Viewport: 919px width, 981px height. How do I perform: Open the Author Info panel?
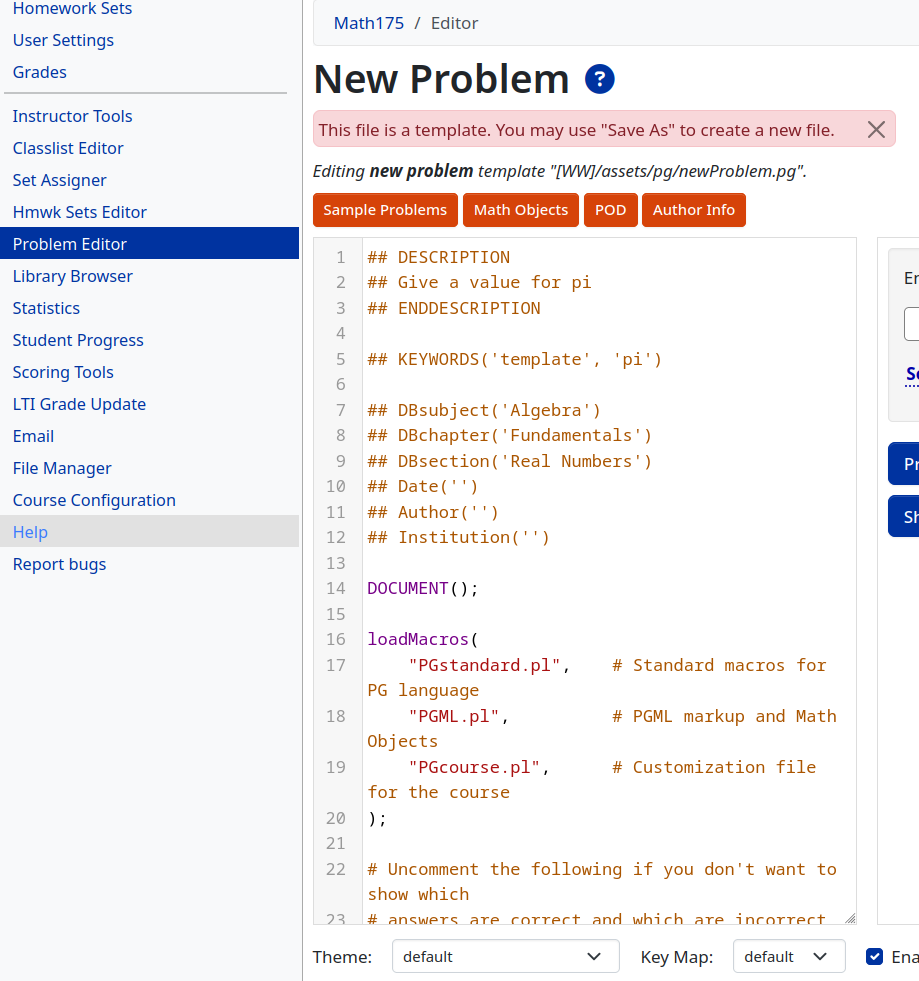tap(693, 210)
